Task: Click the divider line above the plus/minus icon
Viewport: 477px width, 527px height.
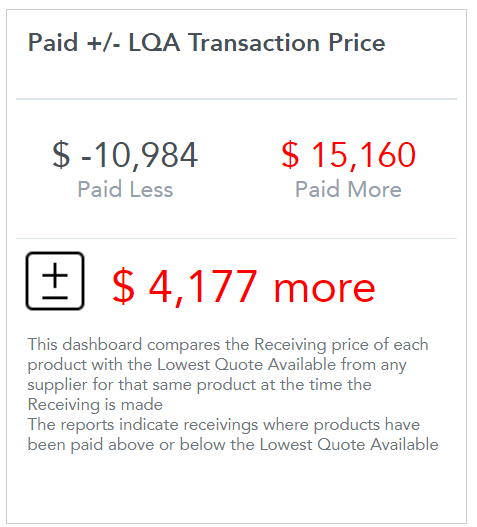Action: pyautogui.click(x=236, y=239)
